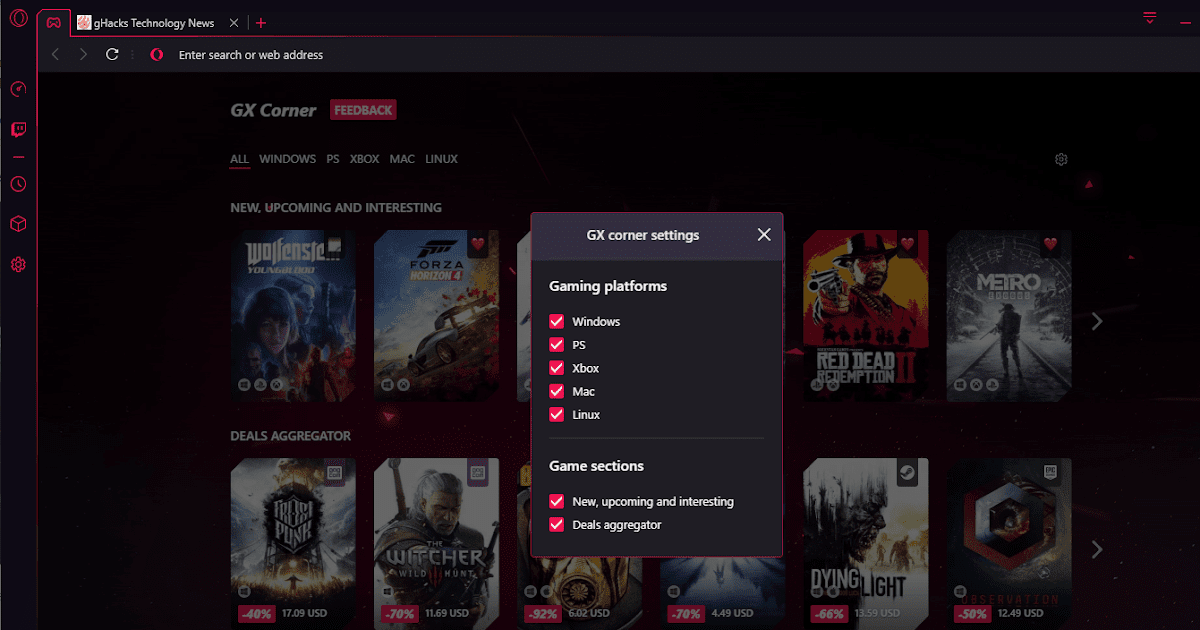Viewport: 1200px width, 630px height.
Task: Uncheck the PS platform checkbox
Action: pyautogui.click(x=557, y=345)
